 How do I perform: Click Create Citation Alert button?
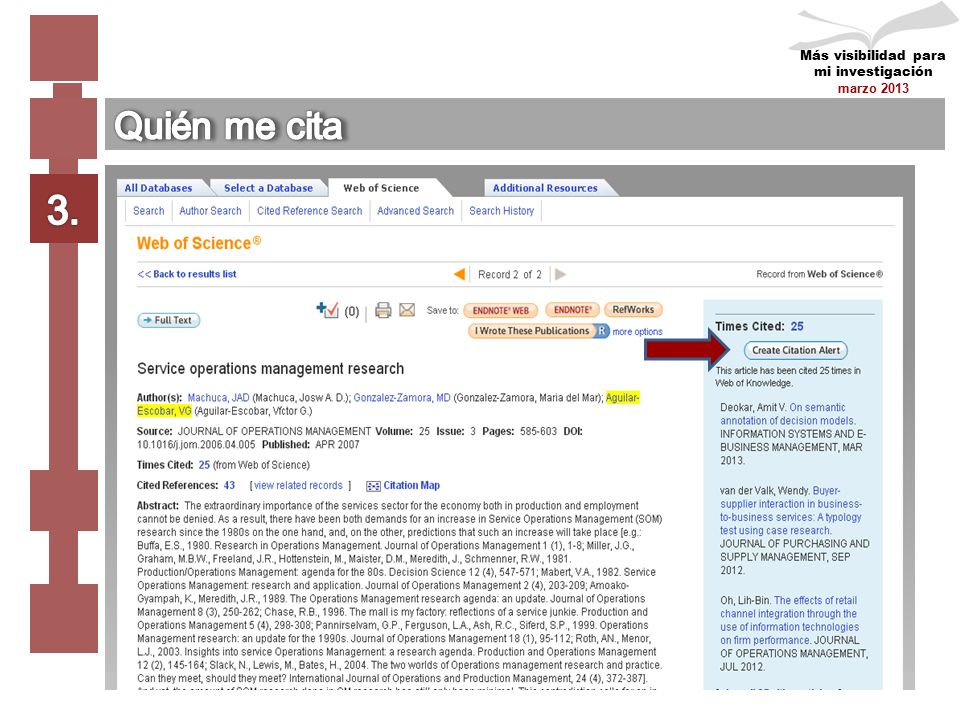point(796,350)
